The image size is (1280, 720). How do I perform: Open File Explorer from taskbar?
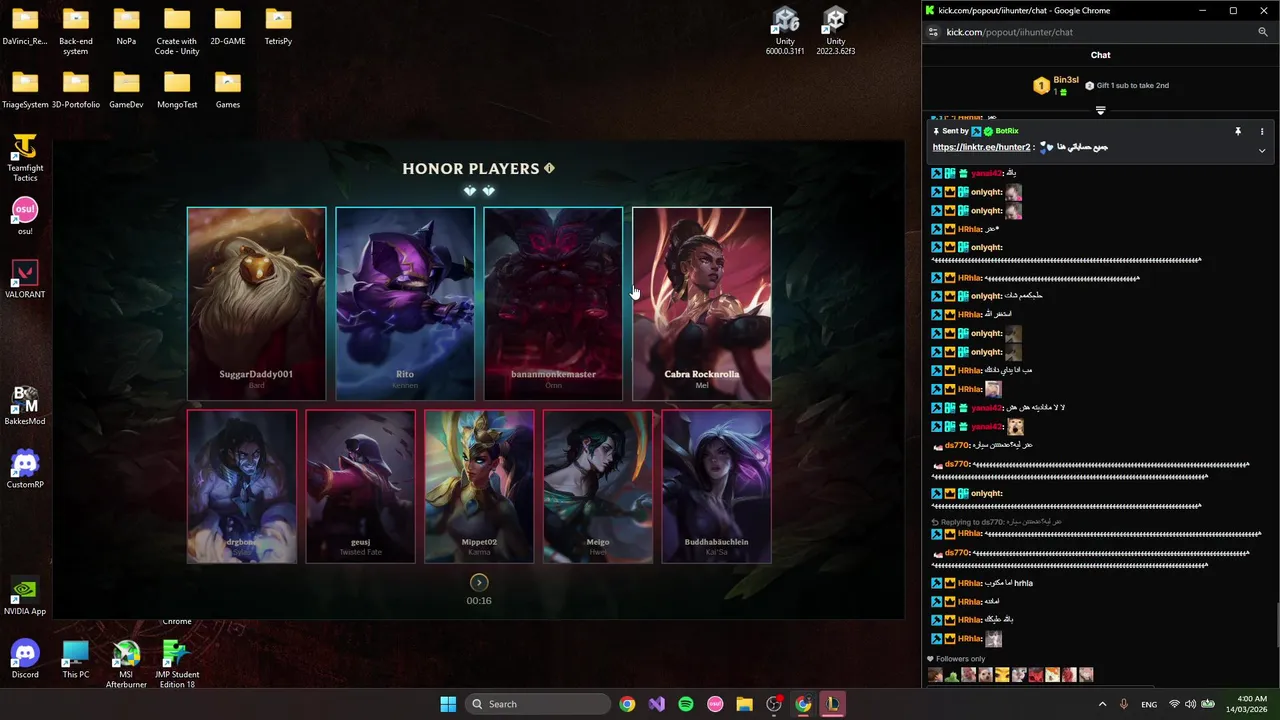[744, 704]
